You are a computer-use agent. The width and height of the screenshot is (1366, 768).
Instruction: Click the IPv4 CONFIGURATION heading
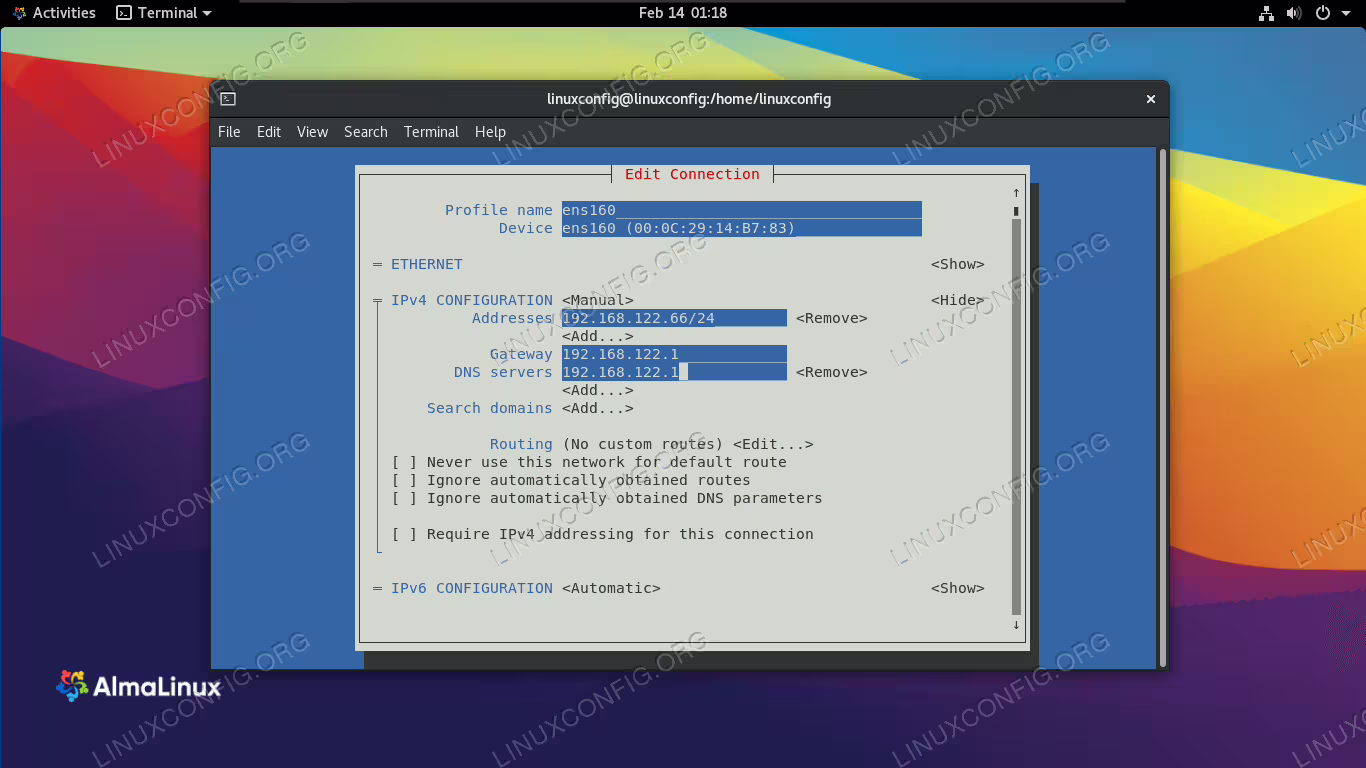click(x=472, y=300)
